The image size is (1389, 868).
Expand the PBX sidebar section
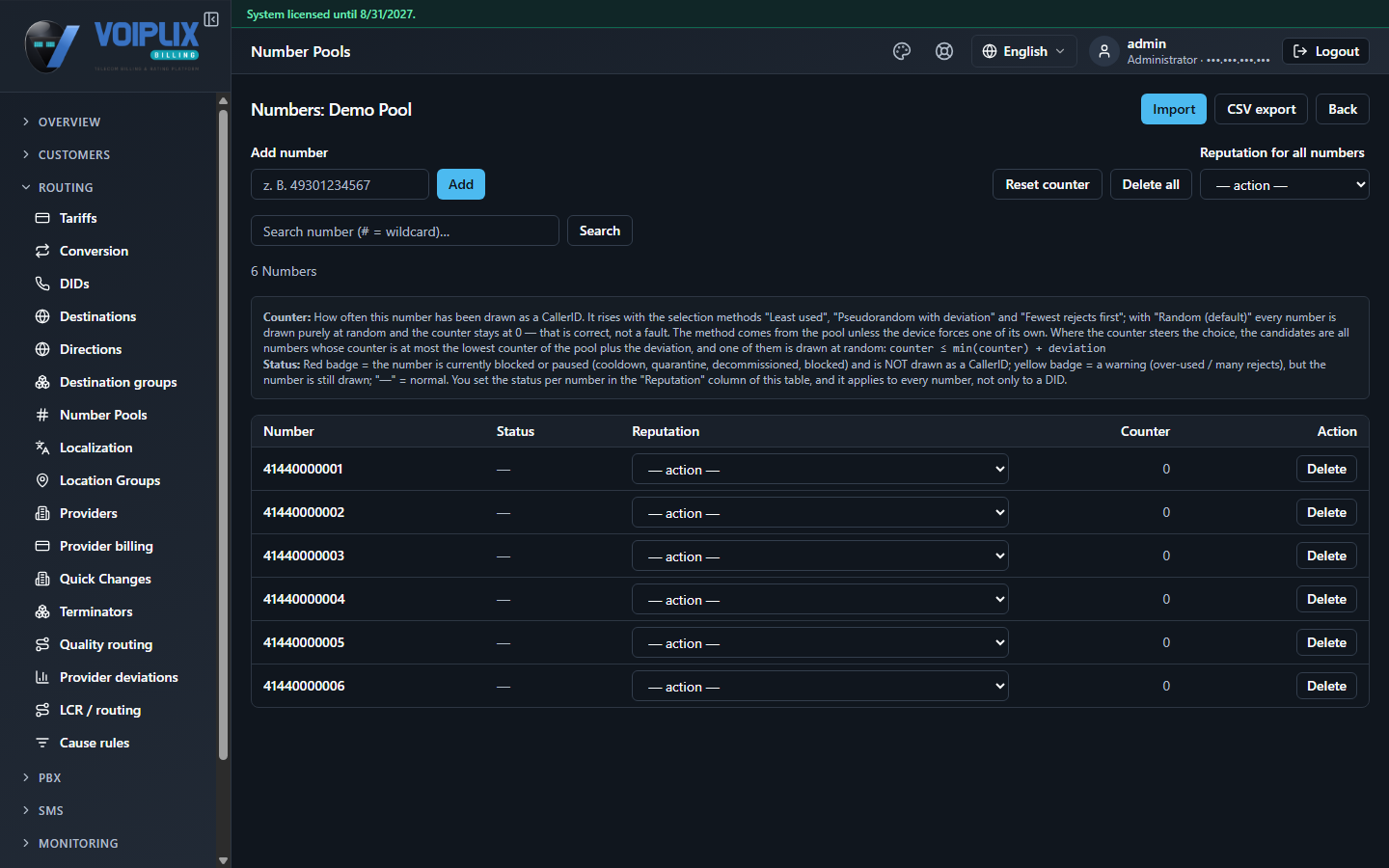tap(49, 777)
